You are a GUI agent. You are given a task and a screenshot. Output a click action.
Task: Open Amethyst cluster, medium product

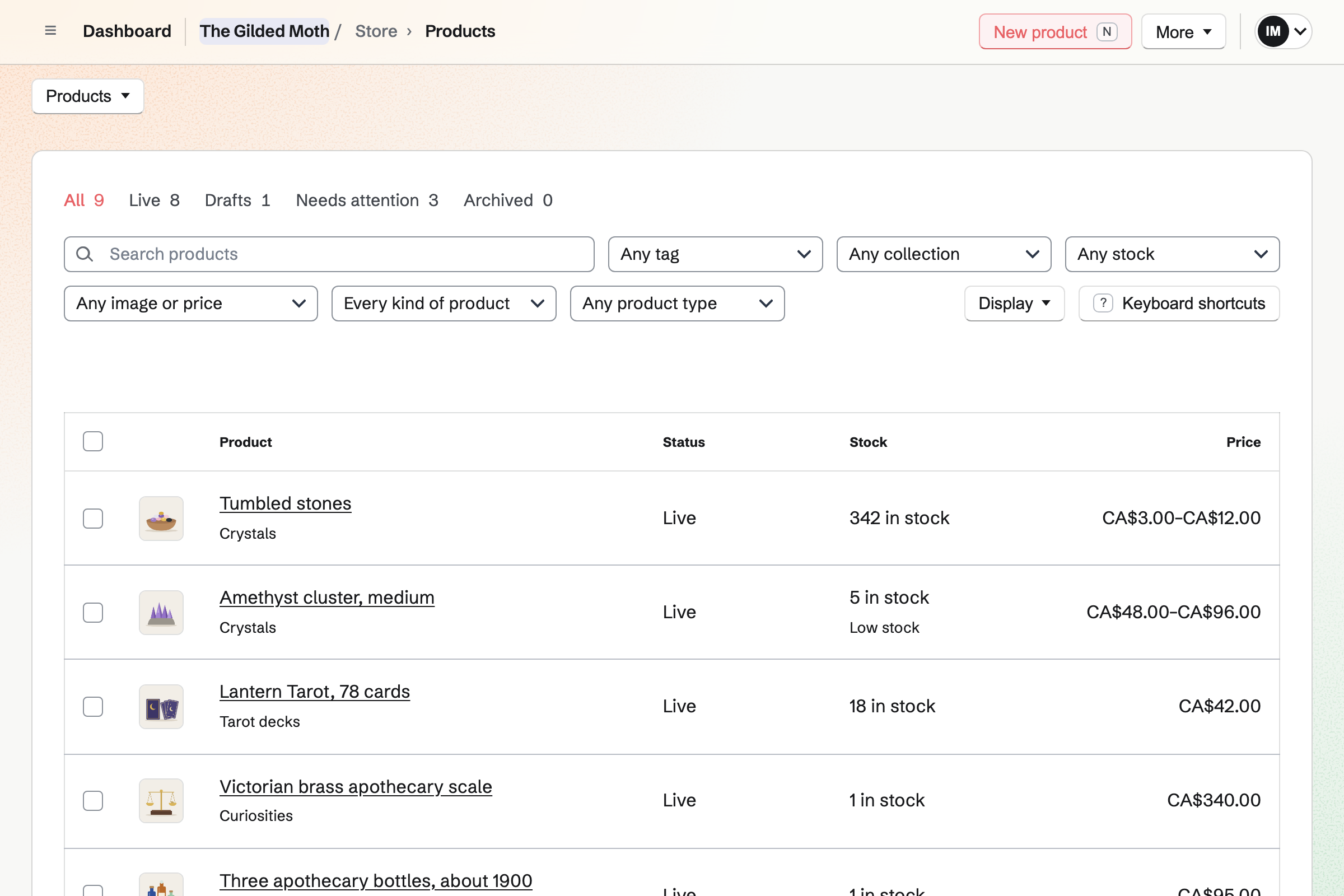pos(327,598)
